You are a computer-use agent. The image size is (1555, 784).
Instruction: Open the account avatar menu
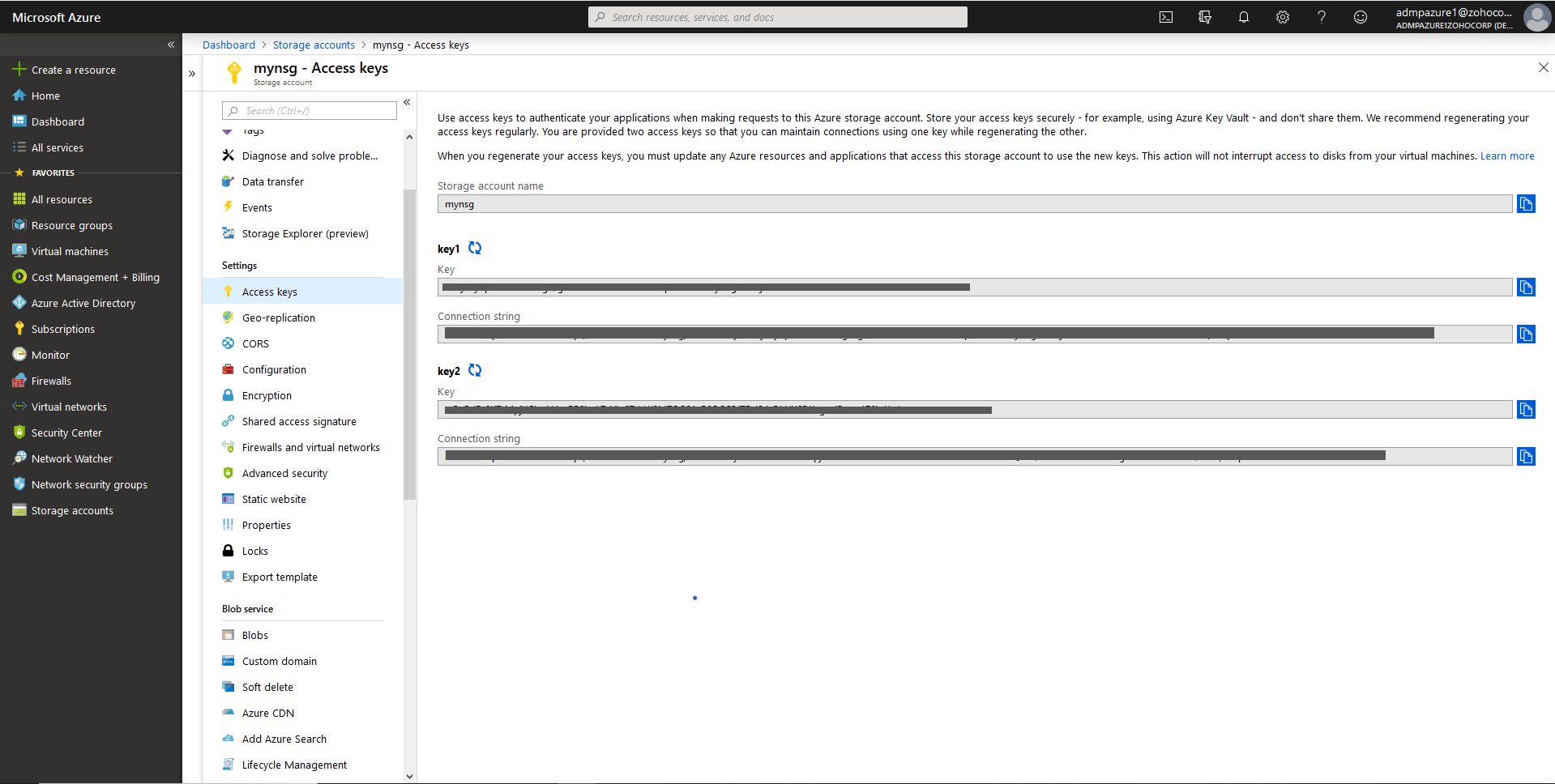[x=1536, y=17]
